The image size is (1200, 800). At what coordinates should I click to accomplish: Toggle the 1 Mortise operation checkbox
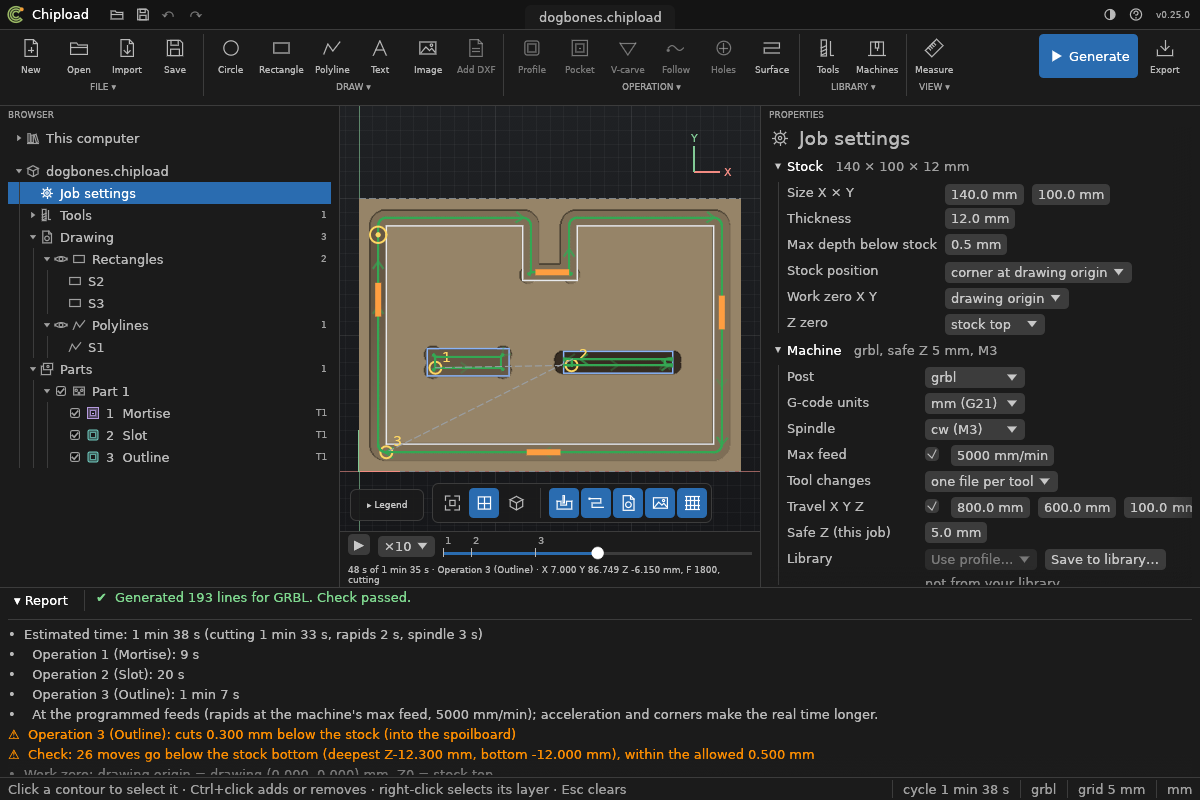click(x=75, y=413)
